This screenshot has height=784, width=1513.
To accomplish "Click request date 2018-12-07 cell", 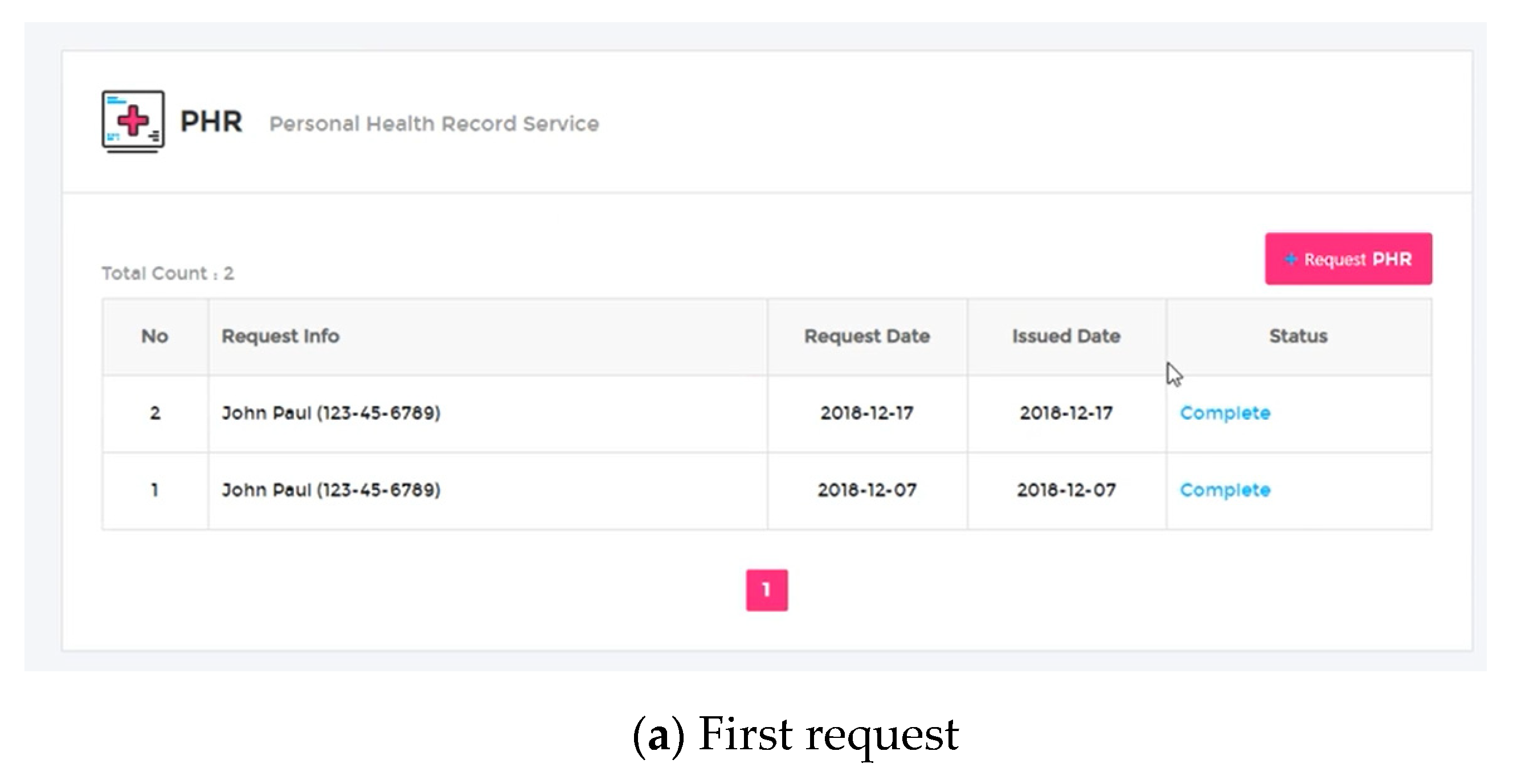I will tap(867, 490).
